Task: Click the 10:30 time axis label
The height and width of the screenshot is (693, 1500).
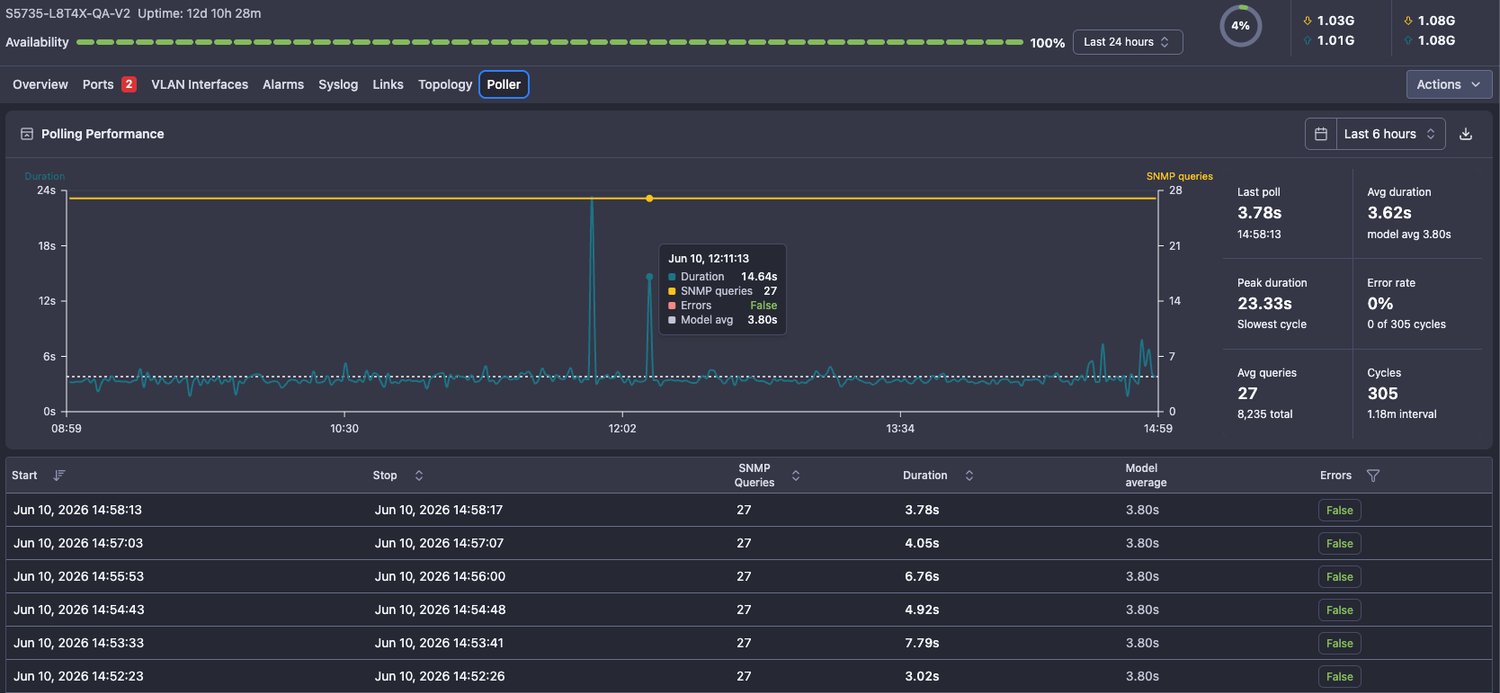Action: [345, 428]
